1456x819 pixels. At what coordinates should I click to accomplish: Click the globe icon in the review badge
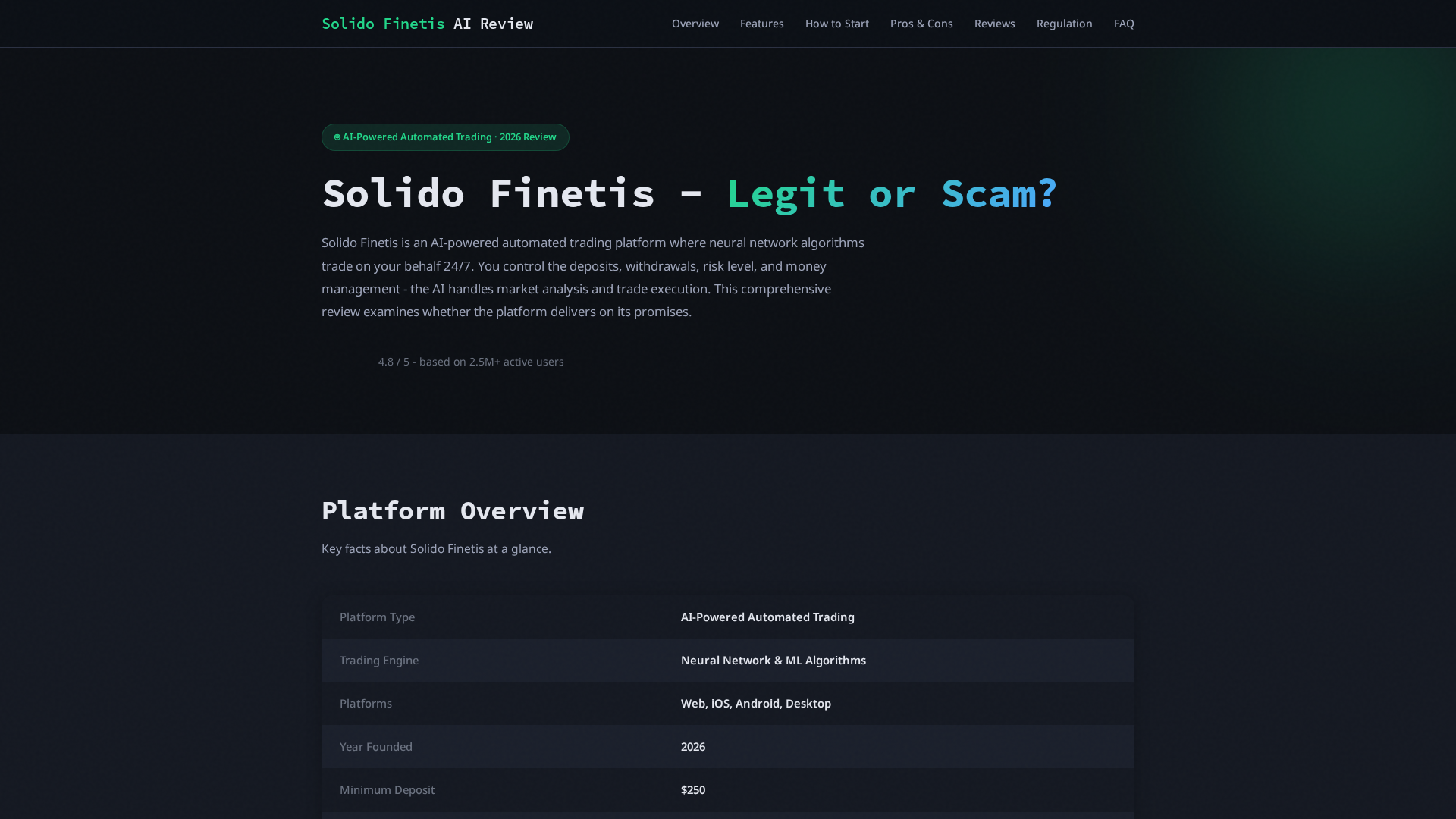pos(336,136)
